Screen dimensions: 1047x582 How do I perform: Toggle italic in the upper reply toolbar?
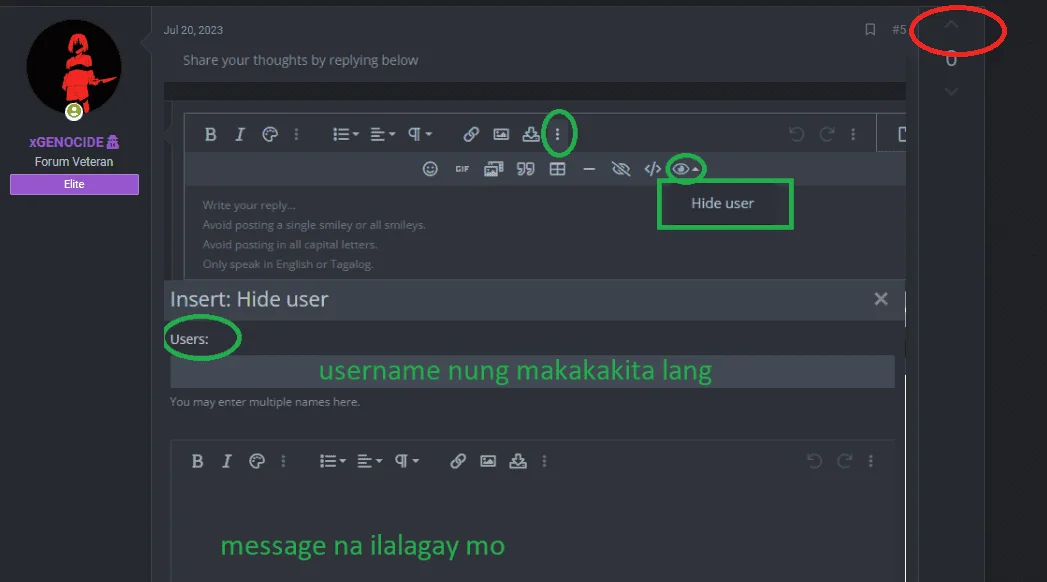[x=240, y=134]
